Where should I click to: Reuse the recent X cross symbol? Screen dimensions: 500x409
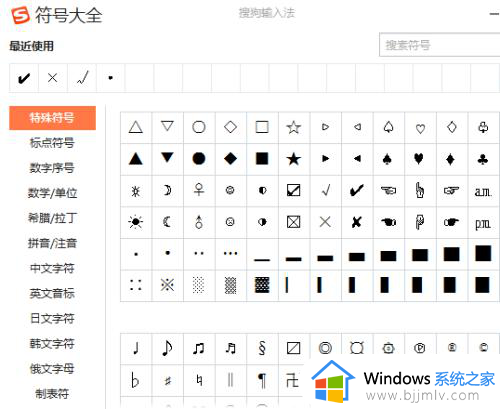pos(52,78)
